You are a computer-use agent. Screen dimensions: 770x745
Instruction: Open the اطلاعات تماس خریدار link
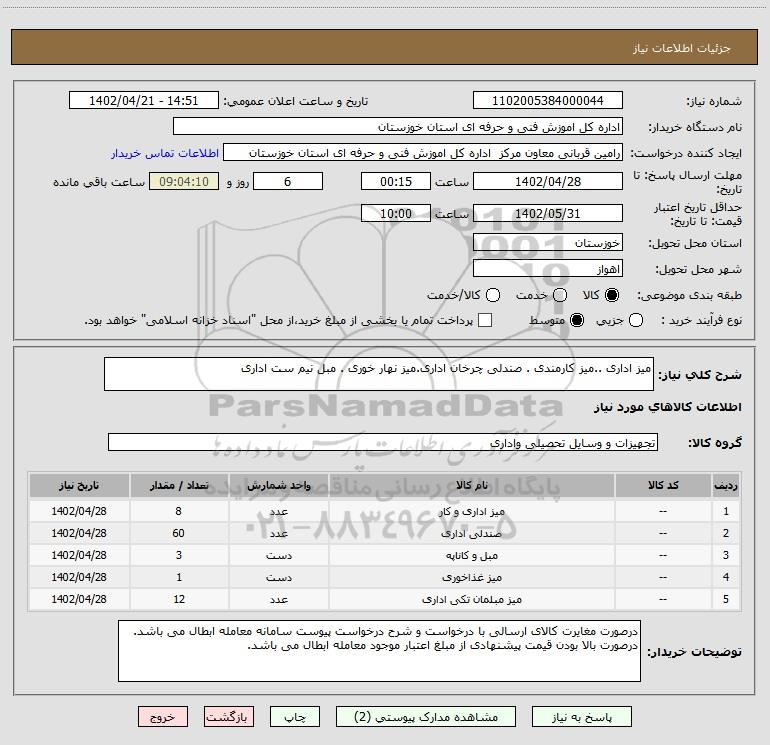(x=165, y=153)
